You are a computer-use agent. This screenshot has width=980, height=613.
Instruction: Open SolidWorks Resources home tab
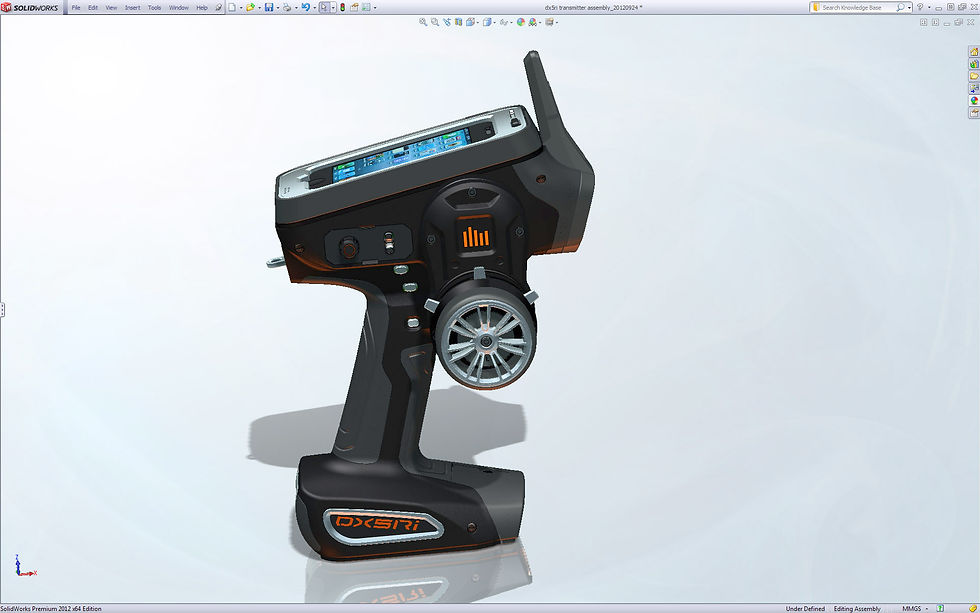point(974,52)
